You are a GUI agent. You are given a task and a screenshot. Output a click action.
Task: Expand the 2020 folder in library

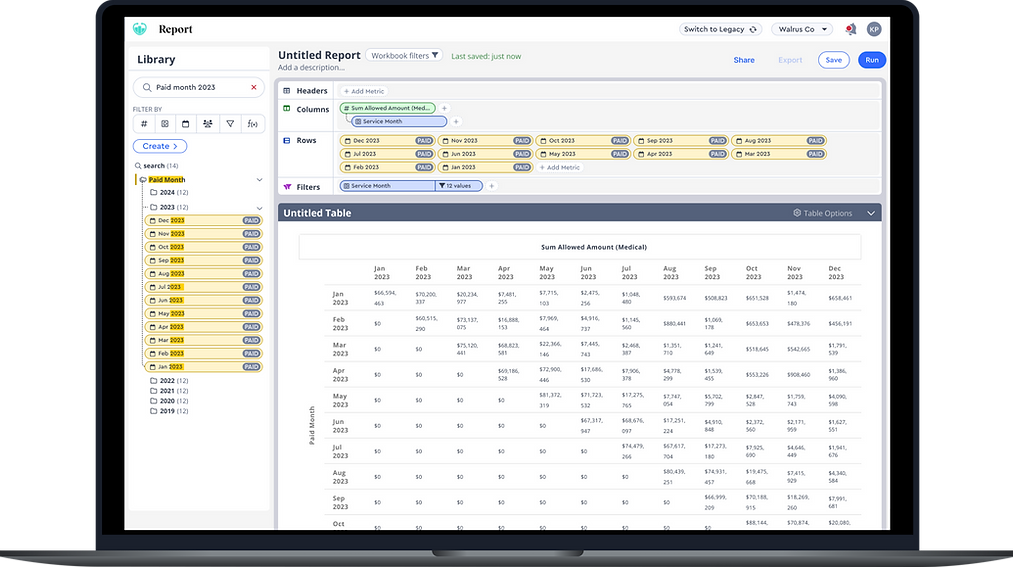(x=169, y=401)
